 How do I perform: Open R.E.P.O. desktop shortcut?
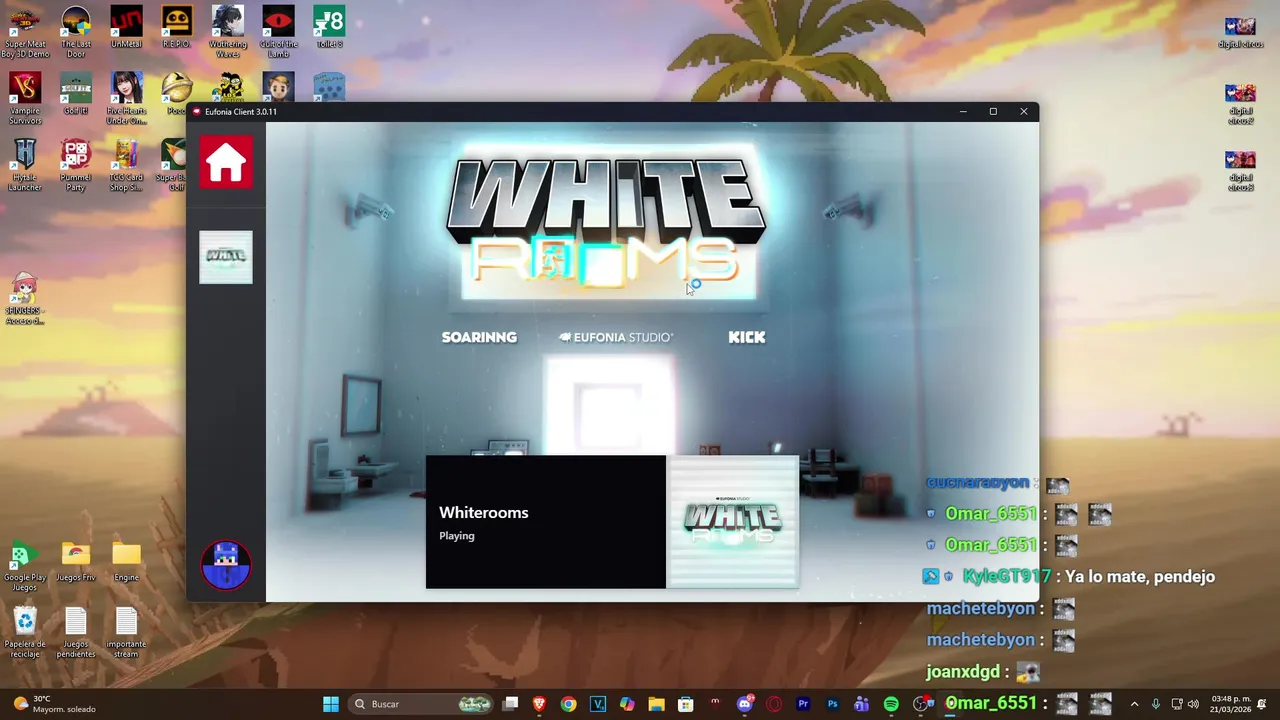pos(176,28)
